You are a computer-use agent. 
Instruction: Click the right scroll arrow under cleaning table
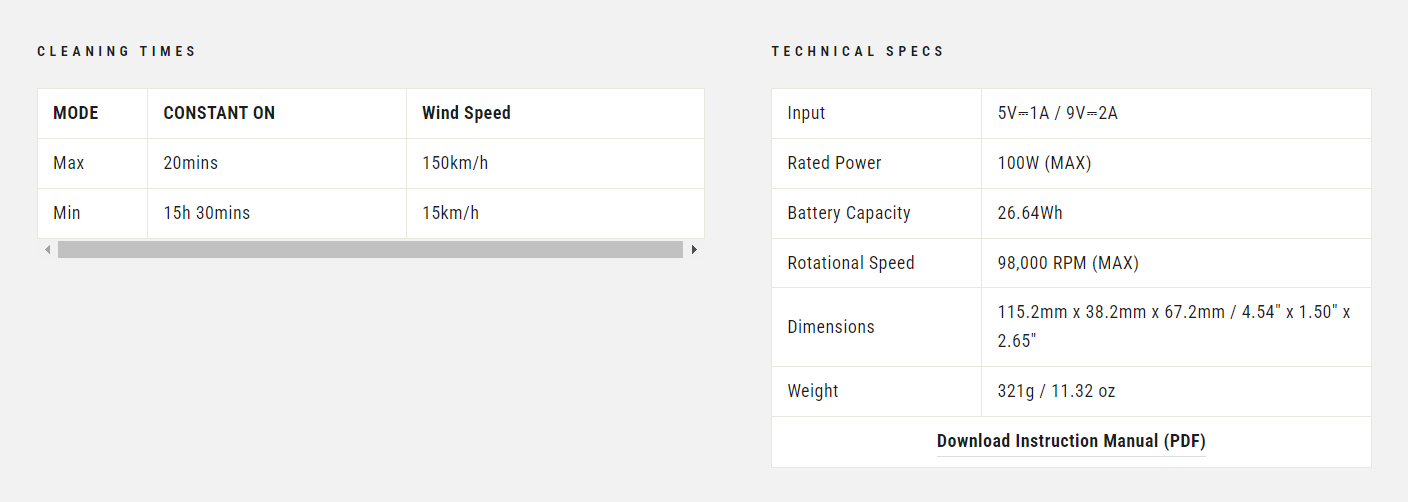[694, 250]
